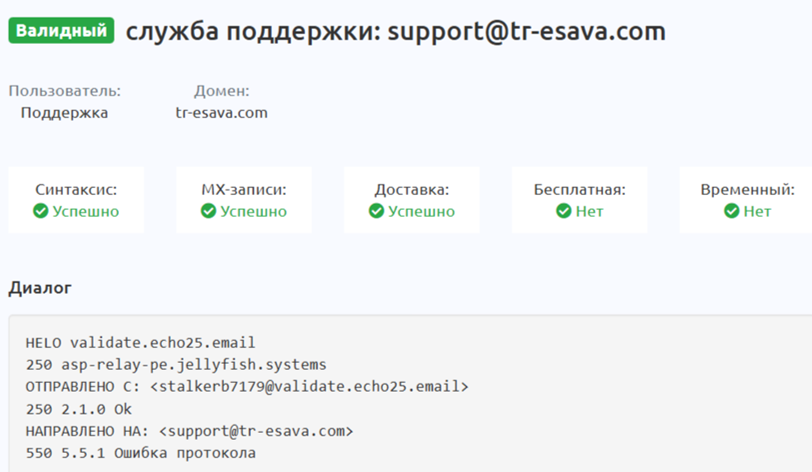
Task: Select the Доставка result card label
Action: (x=412, y=189)
